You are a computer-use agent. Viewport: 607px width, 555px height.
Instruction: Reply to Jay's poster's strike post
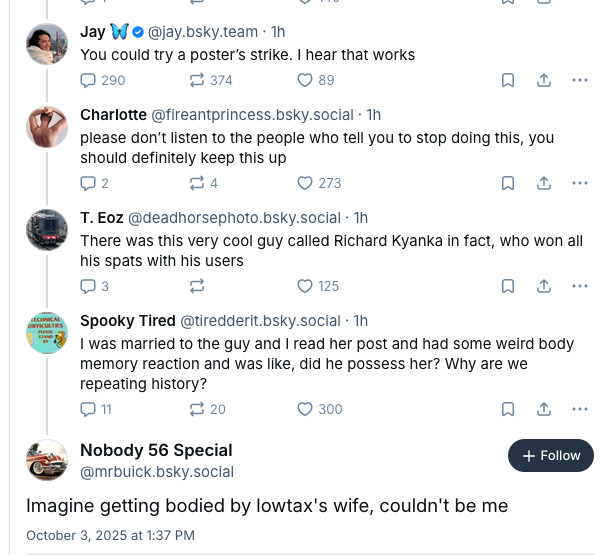(x=88, y=80)
